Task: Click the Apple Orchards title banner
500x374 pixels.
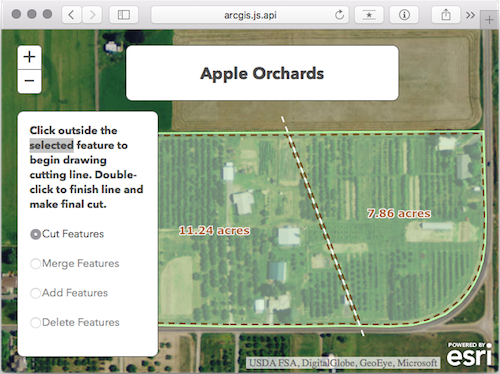Action: [262, 73]
